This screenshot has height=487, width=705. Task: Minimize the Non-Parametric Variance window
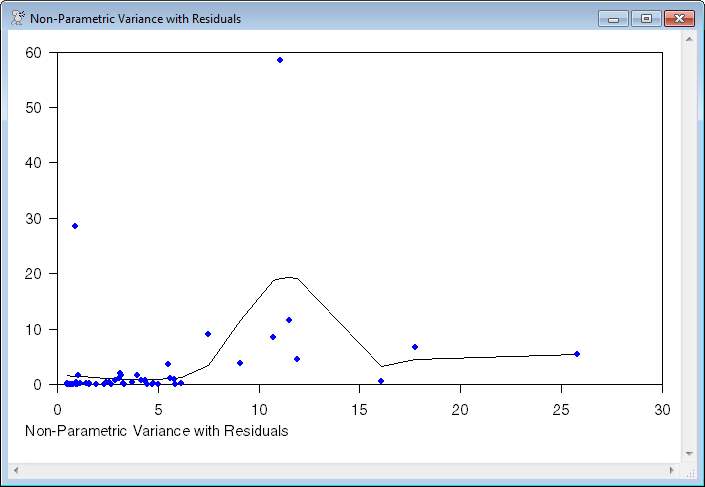(x=612, y=18)
